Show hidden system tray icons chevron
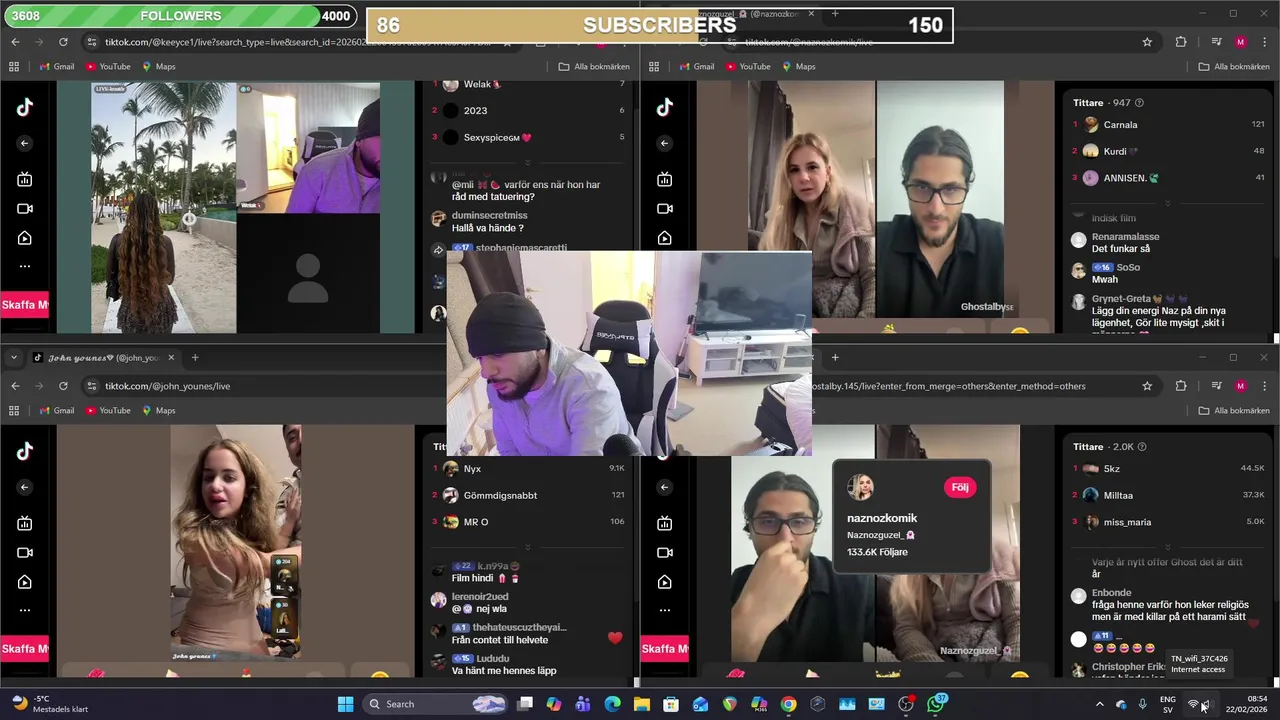This screenshot has width=1280, height=720. click(x=1100, y=704)
